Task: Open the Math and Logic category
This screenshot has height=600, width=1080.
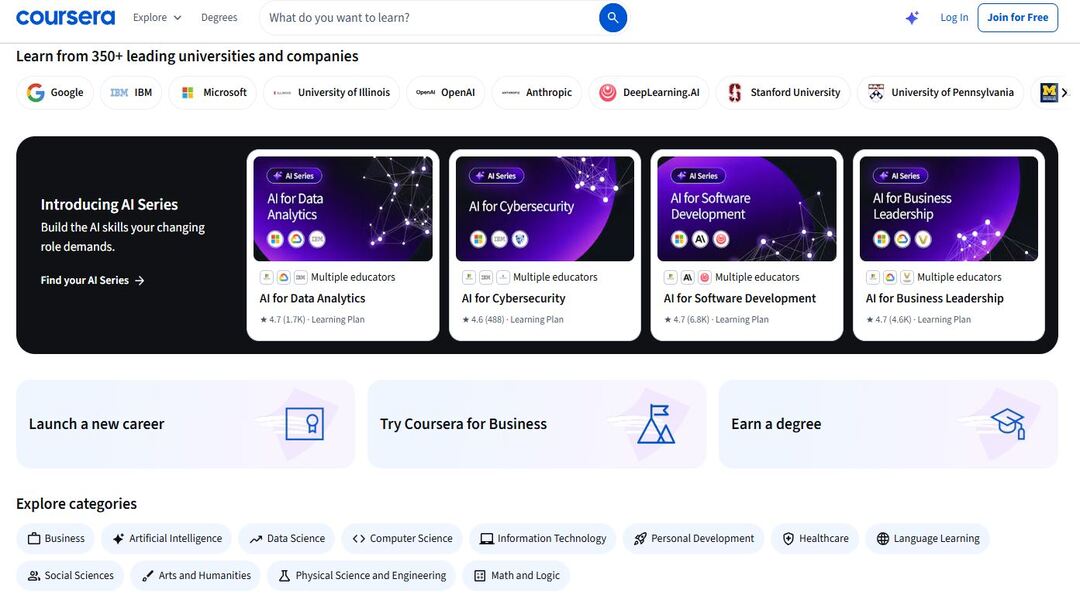Action: tap(516, 576)
